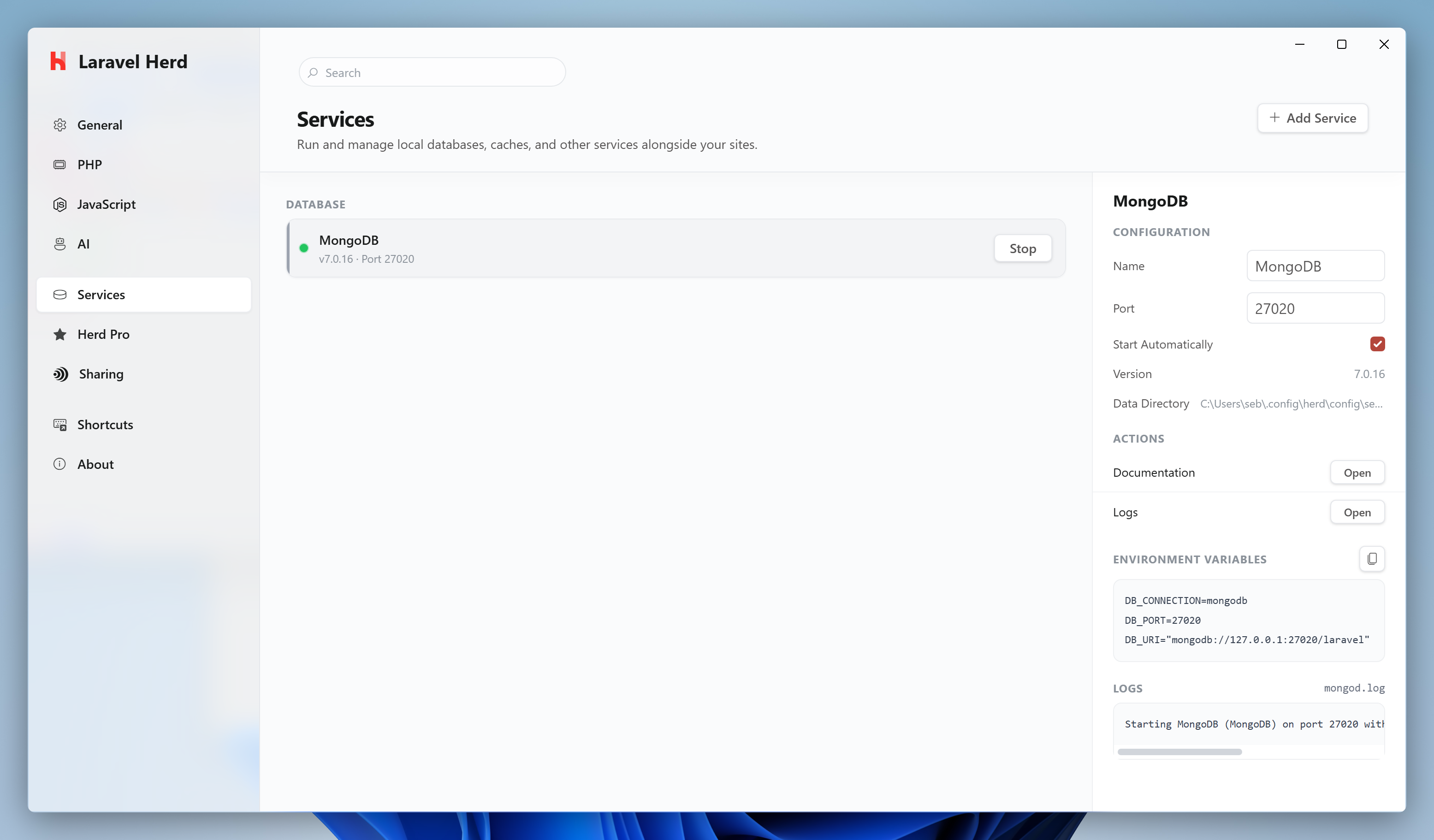Viewport: 1434px width, 840px height.
Task: Open the General settings section
Action: point(144,124)
